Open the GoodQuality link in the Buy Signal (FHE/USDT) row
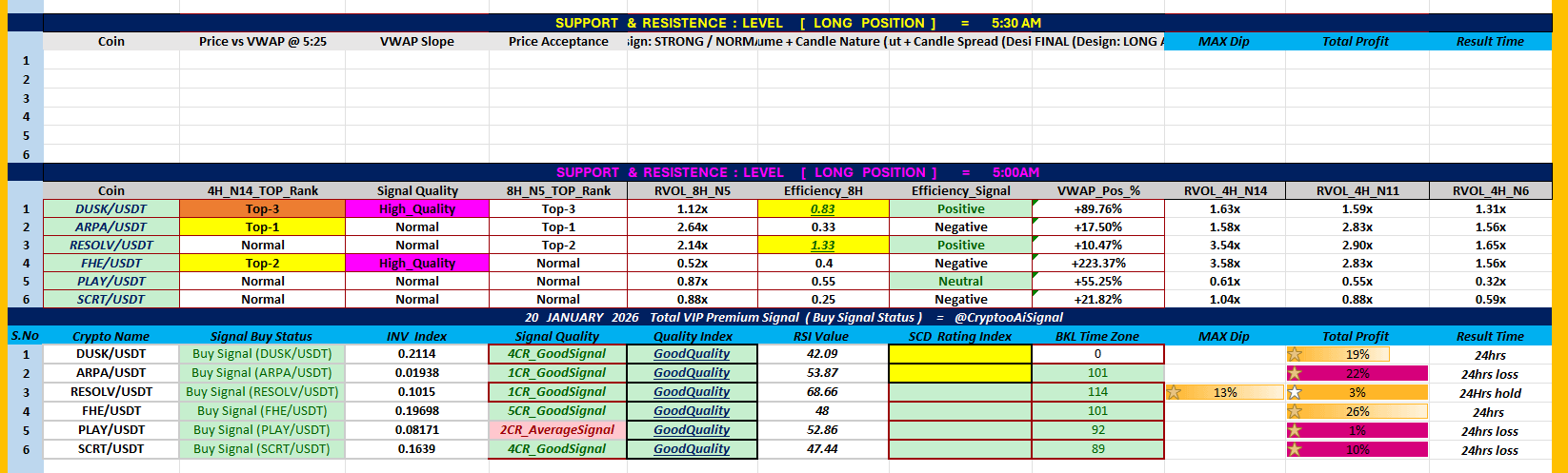 pyautogui.click(x=692, y=411)
